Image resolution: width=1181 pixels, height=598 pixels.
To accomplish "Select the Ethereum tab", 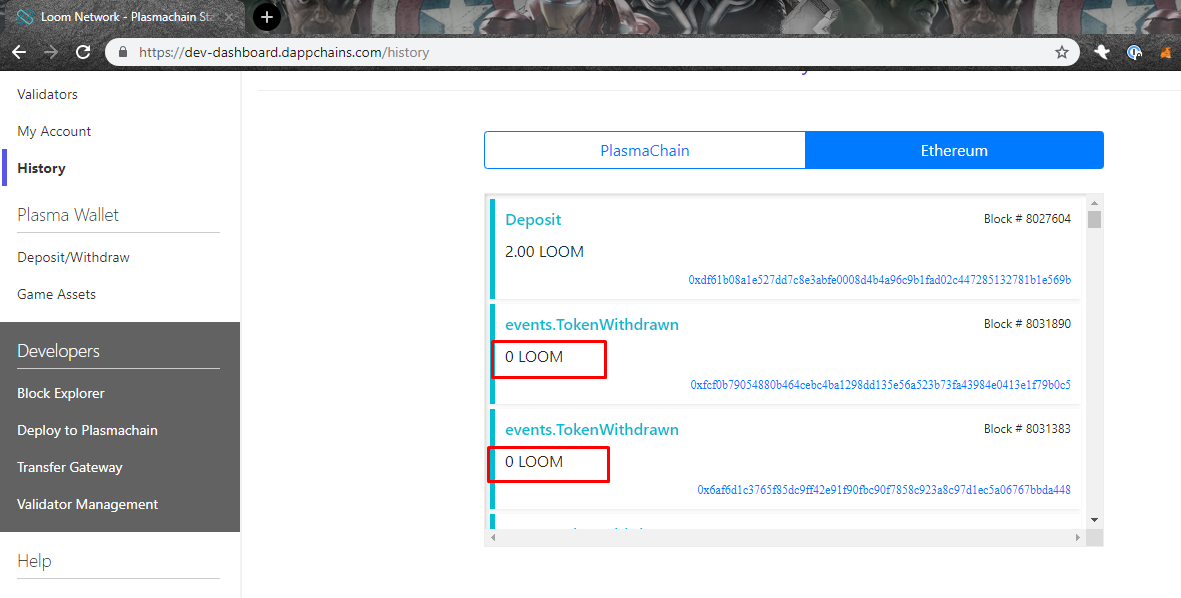I will pyautogui.click(x=954, y=149).
